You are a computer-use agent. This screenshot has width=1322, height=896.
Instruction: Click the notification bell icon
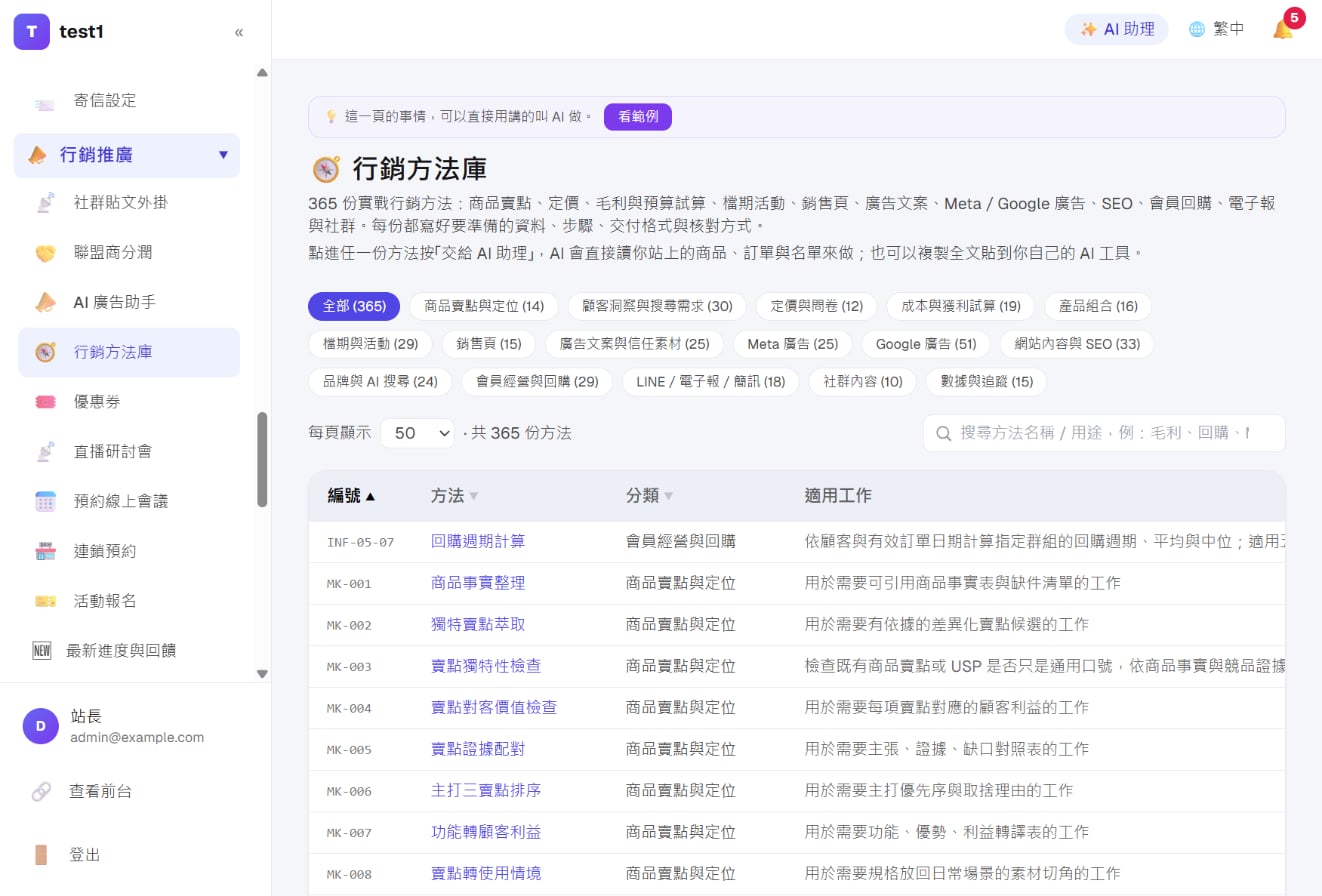tap(1283, 29)
